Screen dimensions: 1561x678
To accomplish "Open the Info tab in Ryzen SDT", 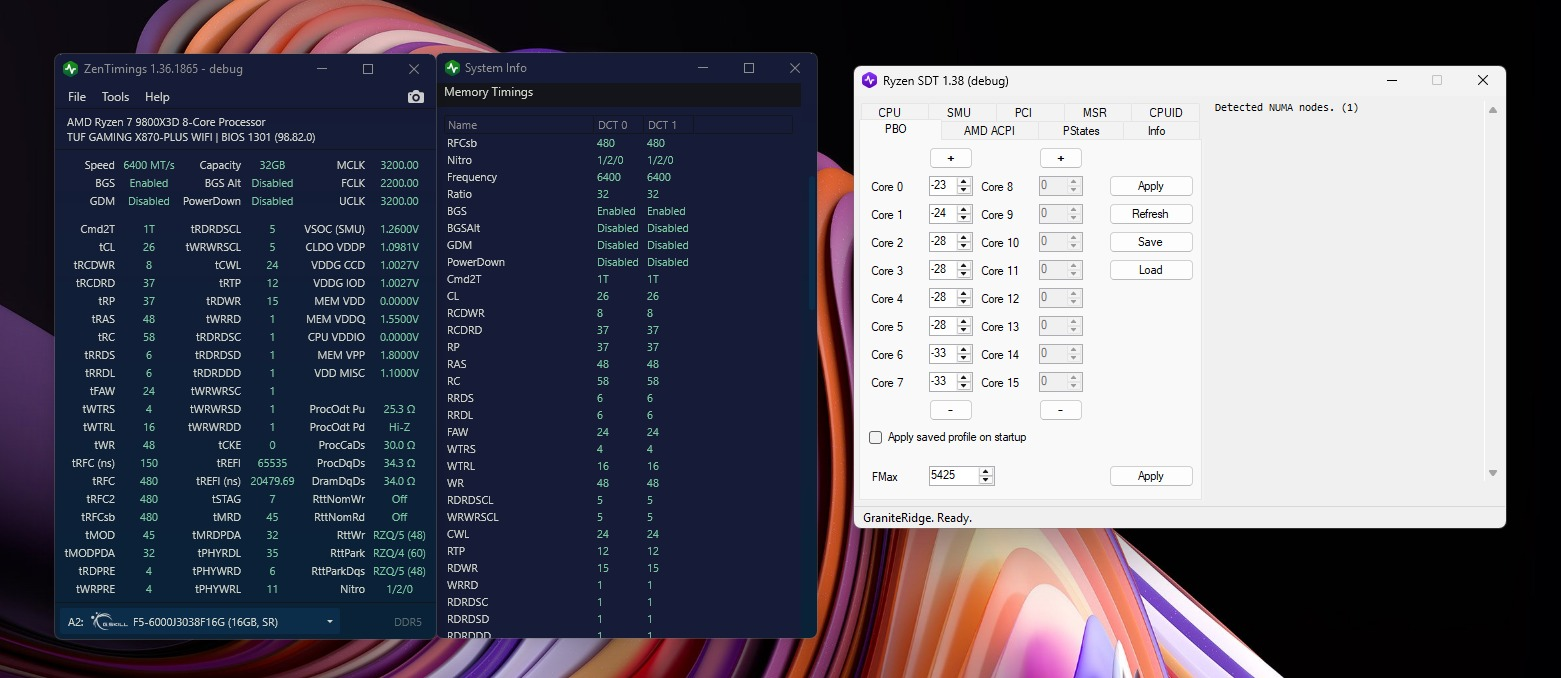I will coord(1156,130).
